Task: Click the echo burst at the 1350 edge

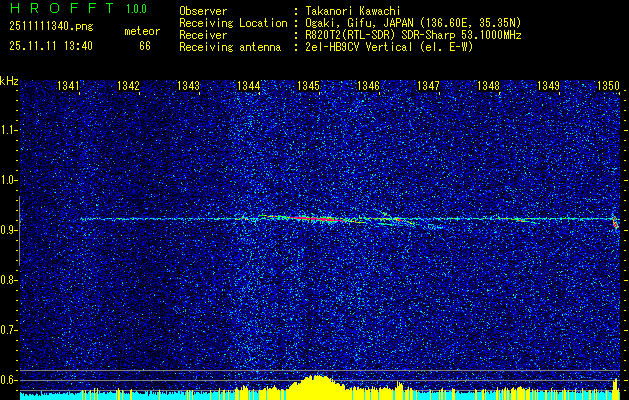Action: (x=616, y=222)
